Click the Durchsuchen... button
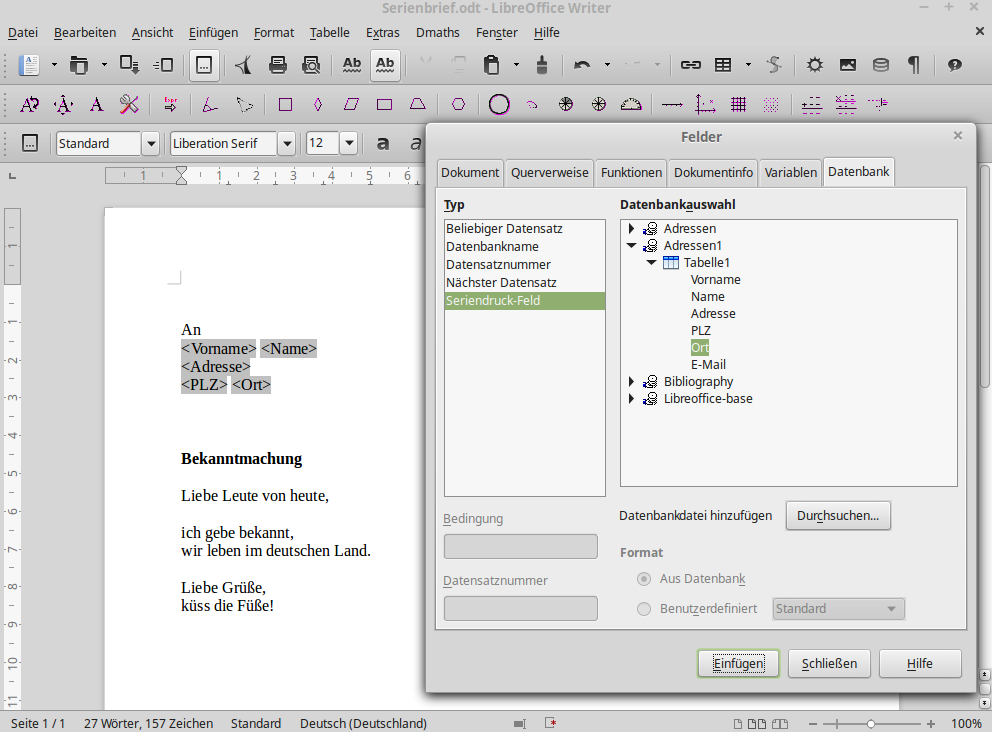Viewport: 992px width, 732px height. pyautogui.click(x=837, y=516)
